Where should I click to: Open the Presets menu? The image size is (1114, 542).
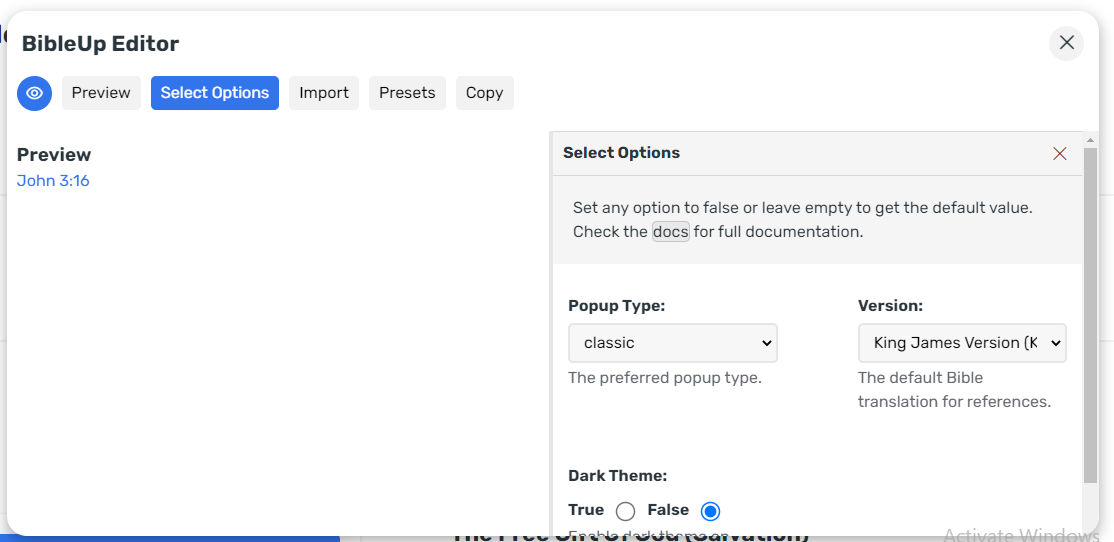click(407, 93)
